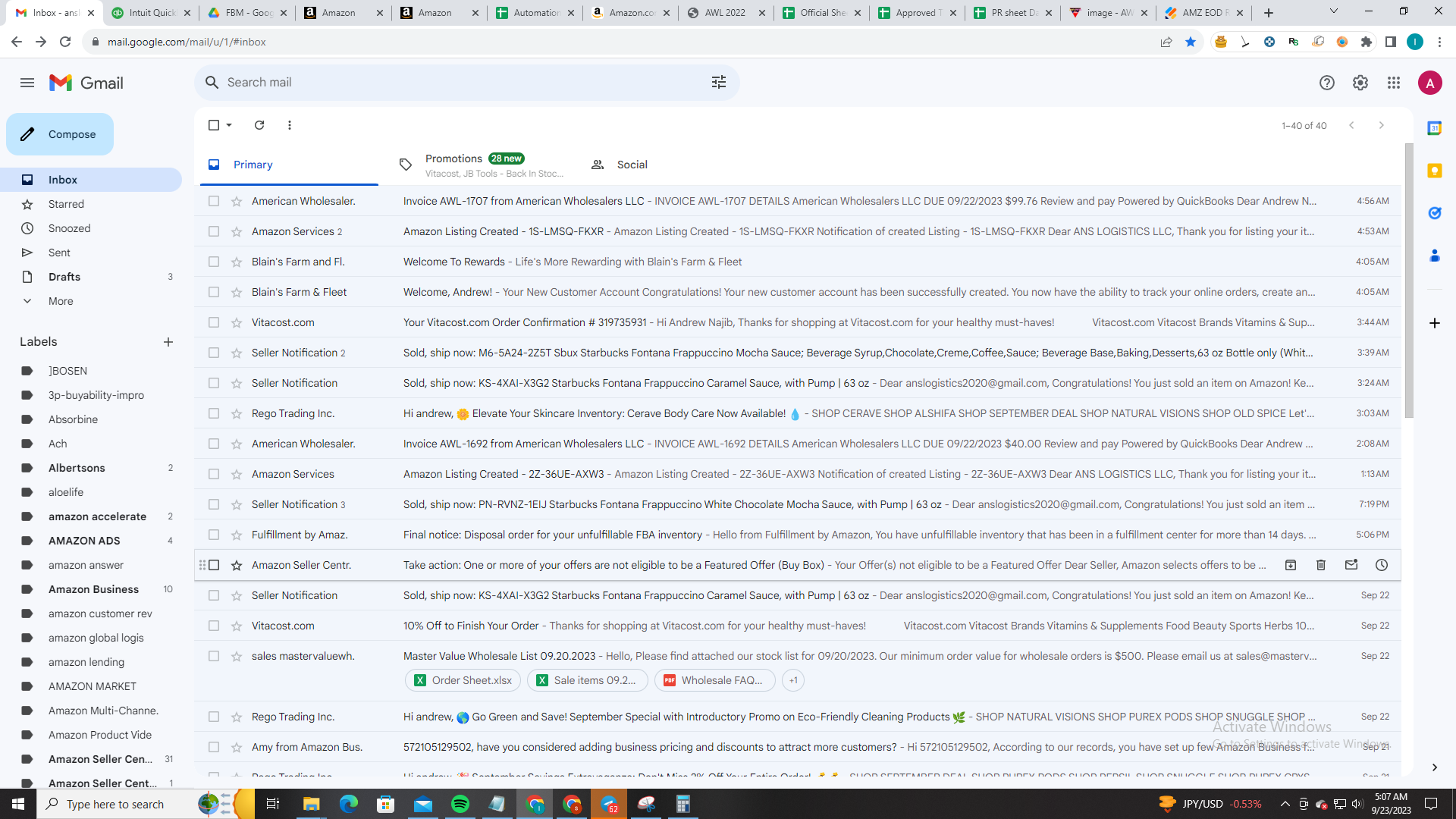Image resolution: width=1456 pixels, height=819 pixels.
Task: Open Google Tasks side panel
Action: 1435,213
